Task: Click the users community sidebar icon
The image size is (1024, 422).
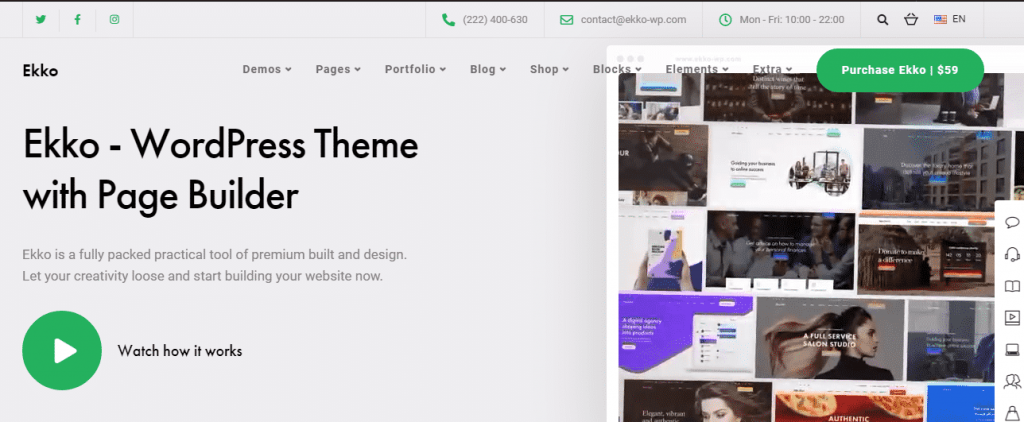Action: coord(1011,381)
